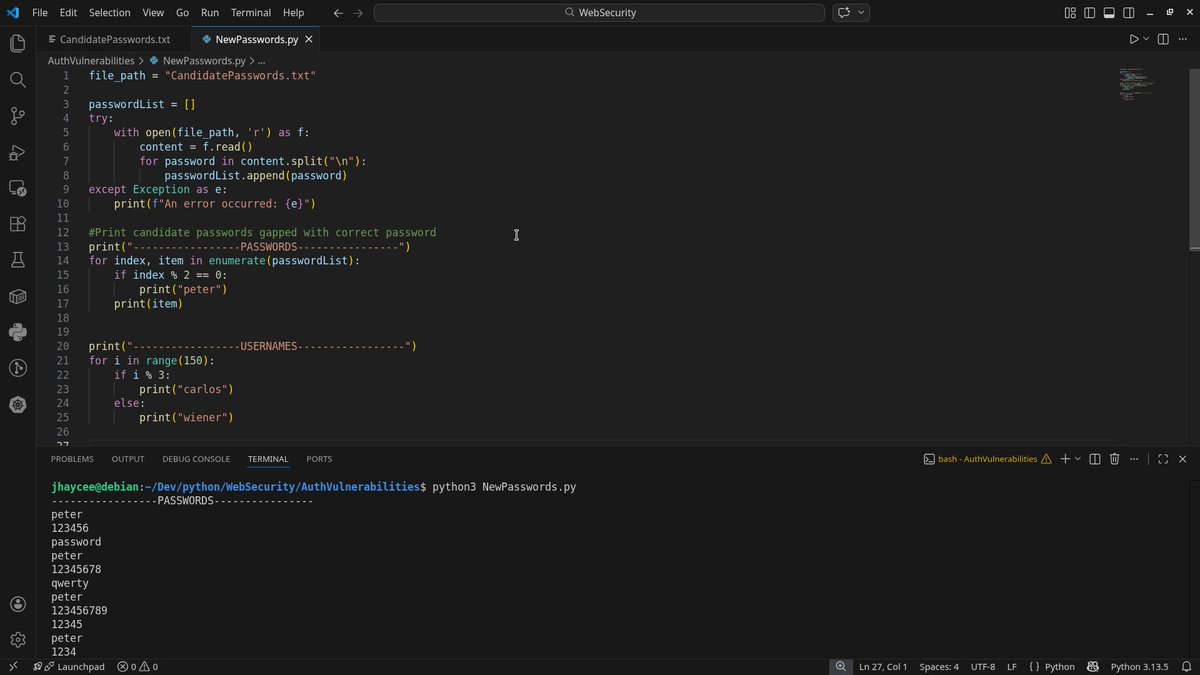Viewport: 1200px width, 675px height.
Task: Close NewPasswords.py tab with its X
Action: click(309, 40)
